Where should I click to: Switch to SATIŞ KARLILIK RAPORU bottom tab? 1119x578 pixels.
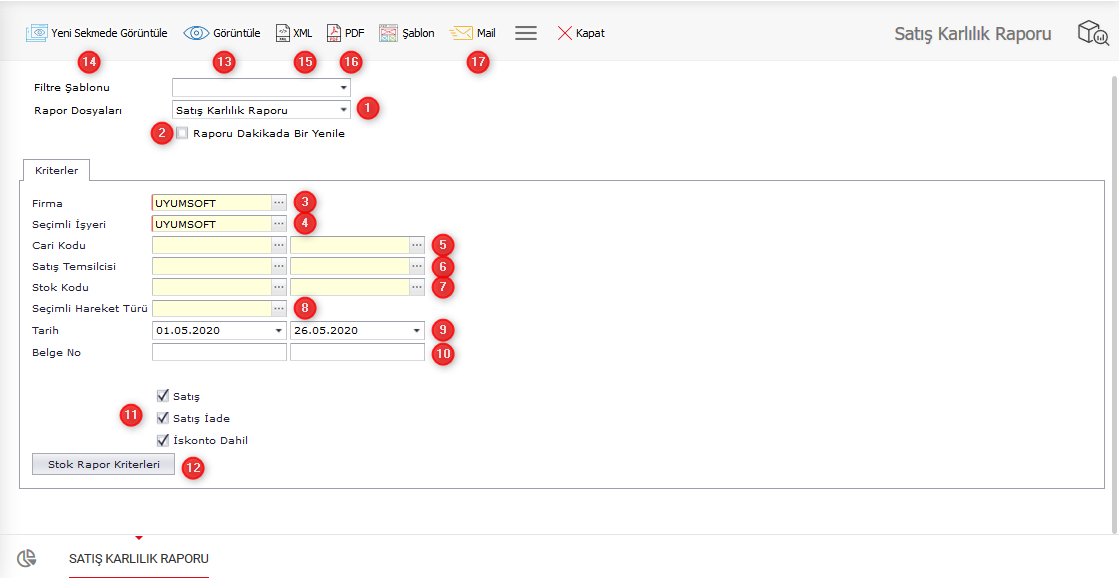[138, 558]
